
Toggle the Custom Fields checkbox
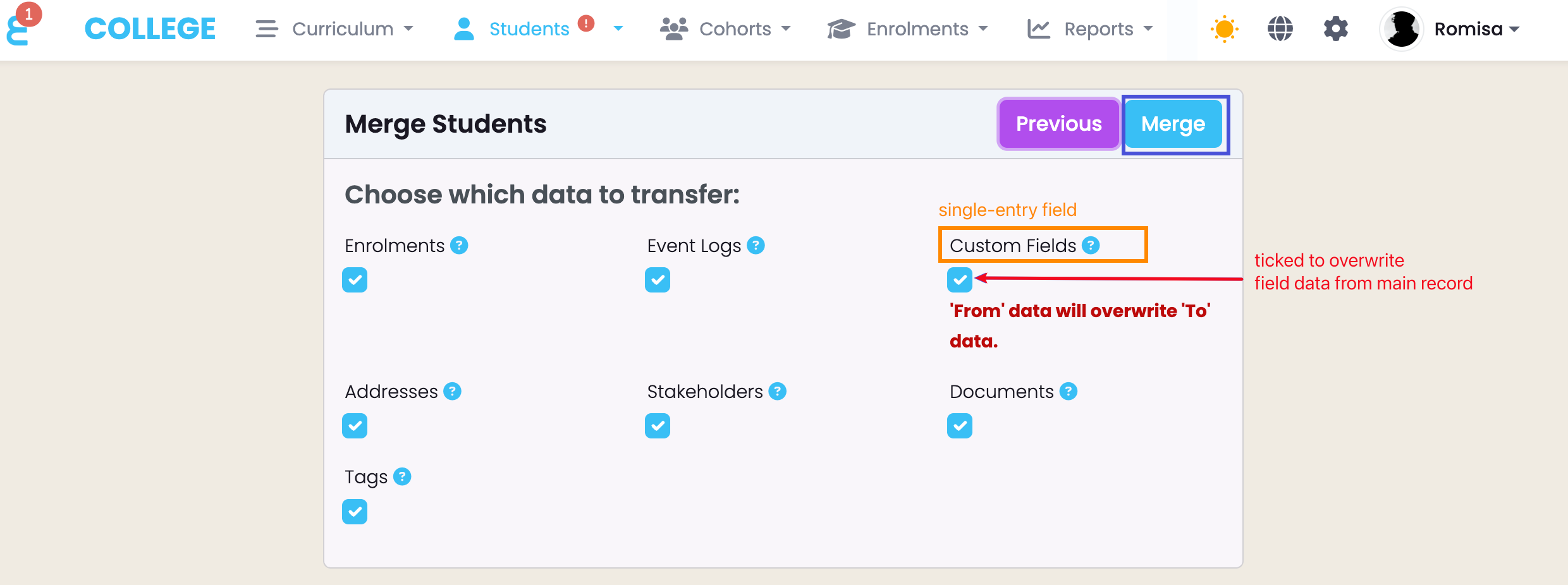pos(959,280)
